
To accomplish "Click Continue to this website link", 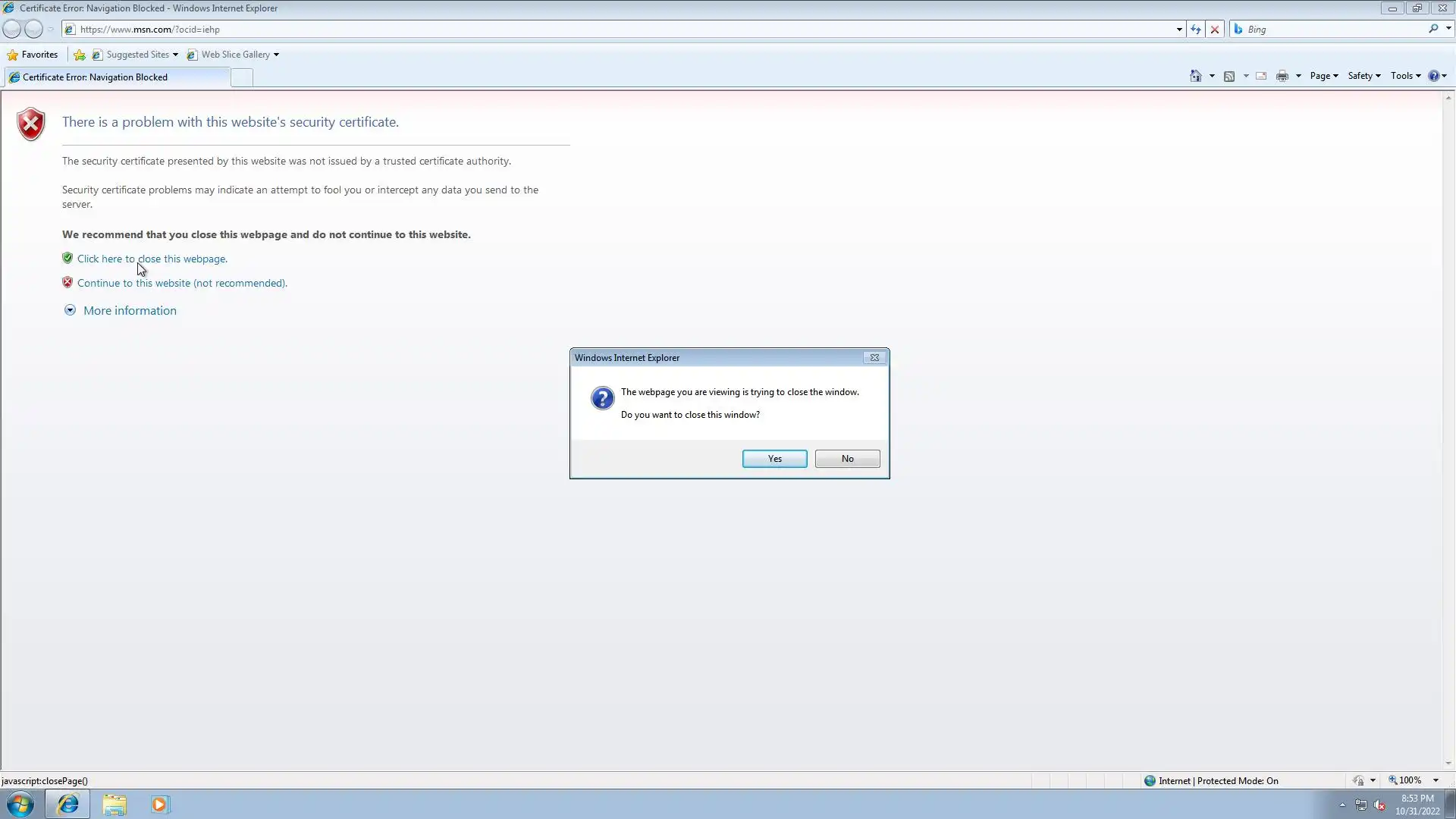I will click(x=182, y=283).
